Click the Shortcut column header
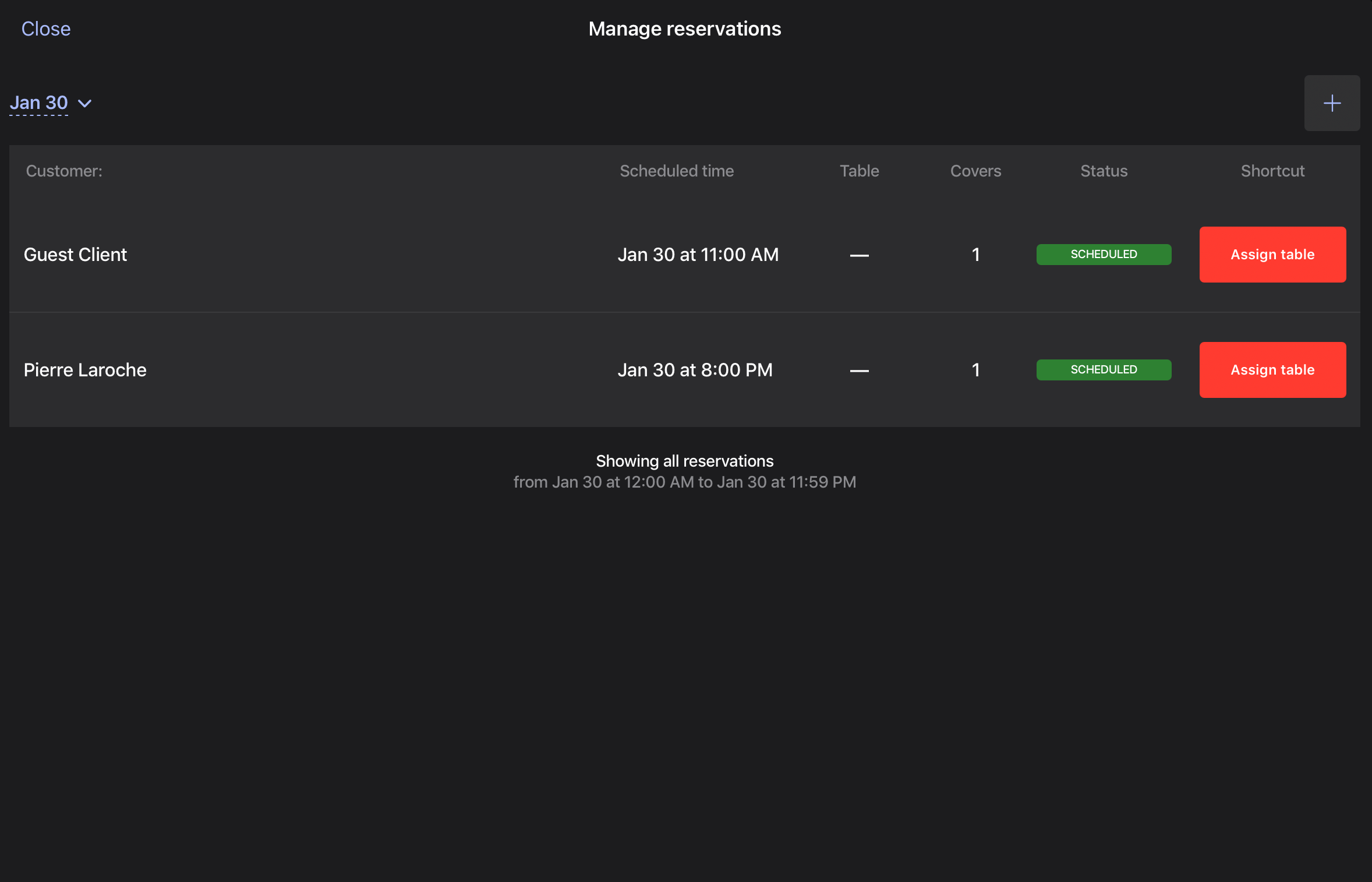 [1273, 171]
